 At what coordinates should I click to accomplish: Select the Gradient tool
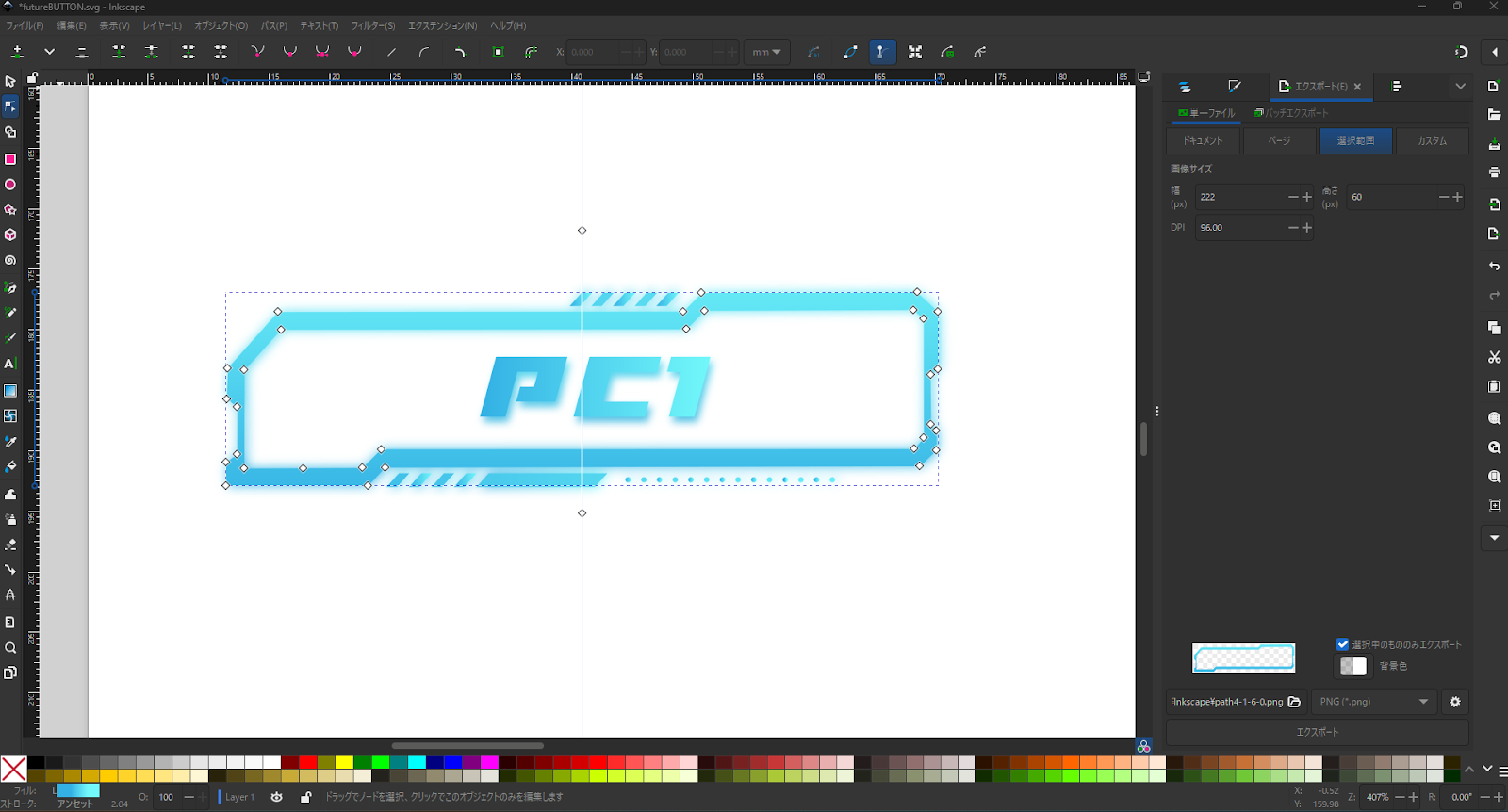[10, 391]
